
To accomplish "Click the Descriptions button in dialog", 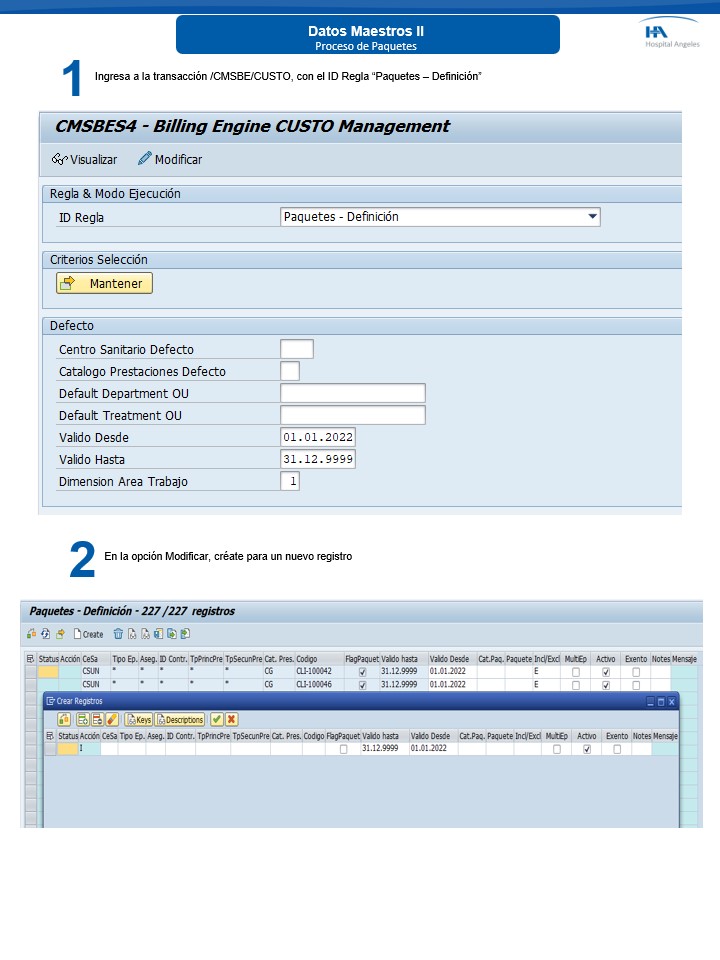I will click(180, 719).
